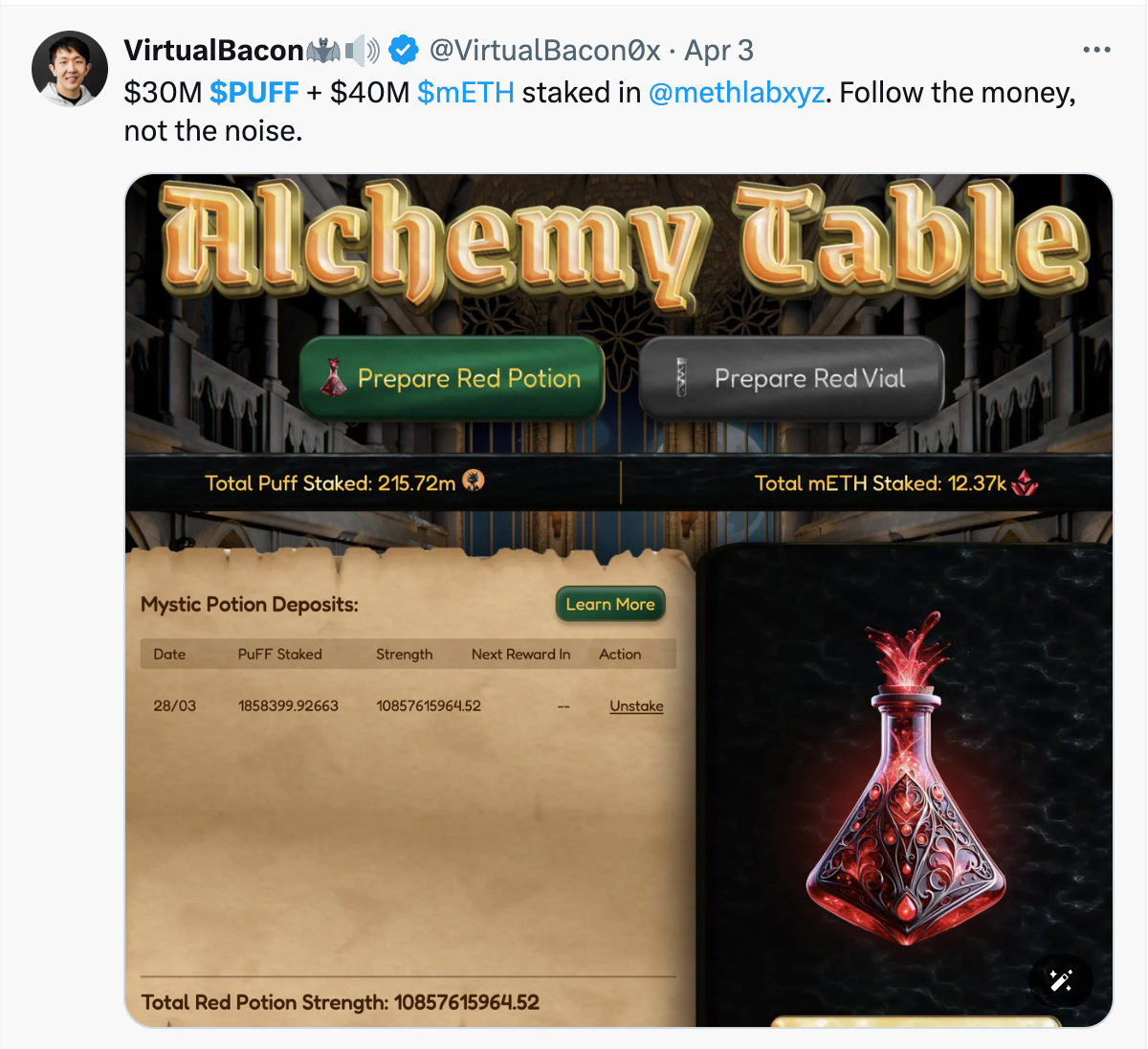
Task: Click Unstake for the 28/03 deposit
Action: coord(636,705)
